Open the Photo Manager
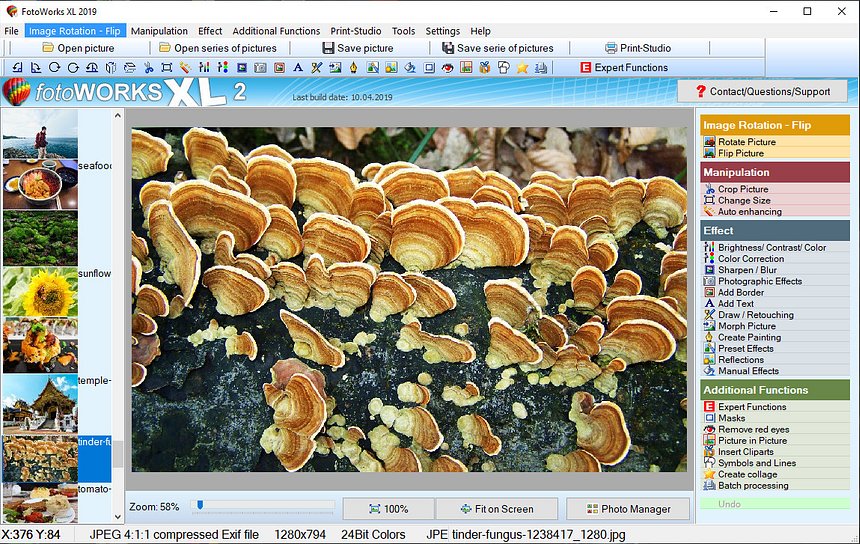Image resolution: width=860 pixels, height=544 pixels. pyautogui.click(x=628, y=509)
